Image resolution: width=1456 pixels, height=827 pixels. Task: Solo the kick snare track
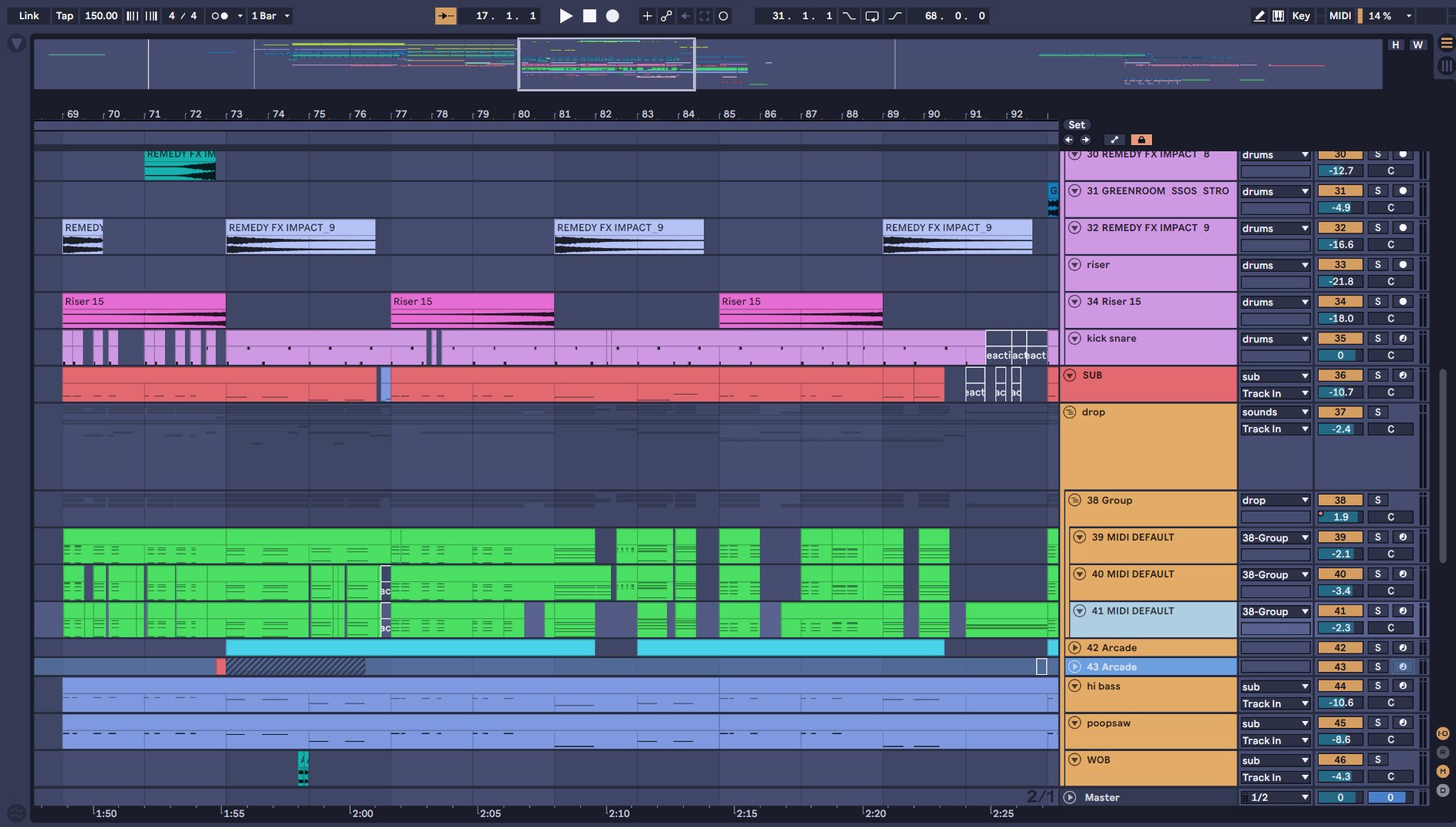(1378, 339)
